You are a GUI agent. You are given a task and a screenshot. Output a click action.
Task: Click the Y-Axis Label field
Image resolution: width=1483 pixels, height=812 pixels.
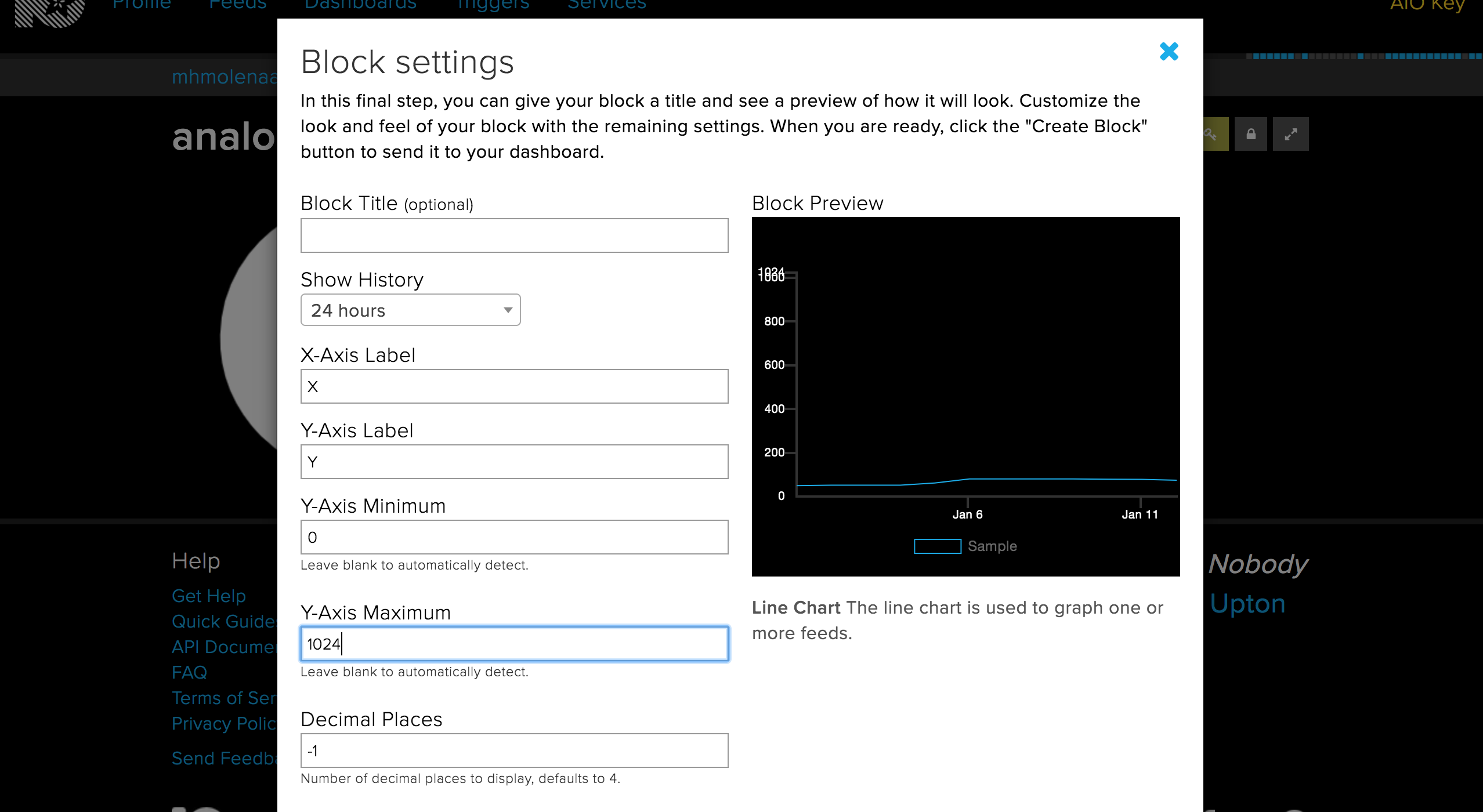[514, 462]
